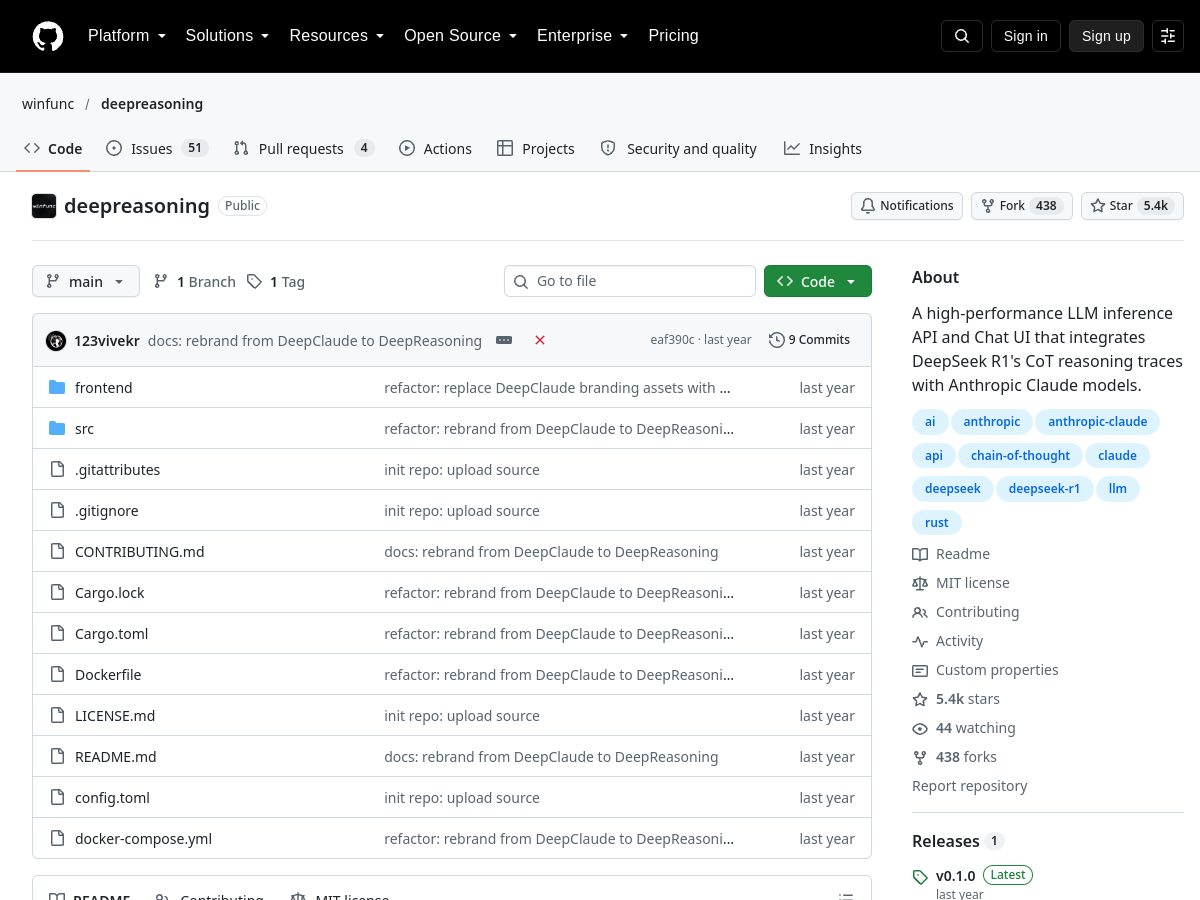Click the red failed status X icon

point(540,340)
